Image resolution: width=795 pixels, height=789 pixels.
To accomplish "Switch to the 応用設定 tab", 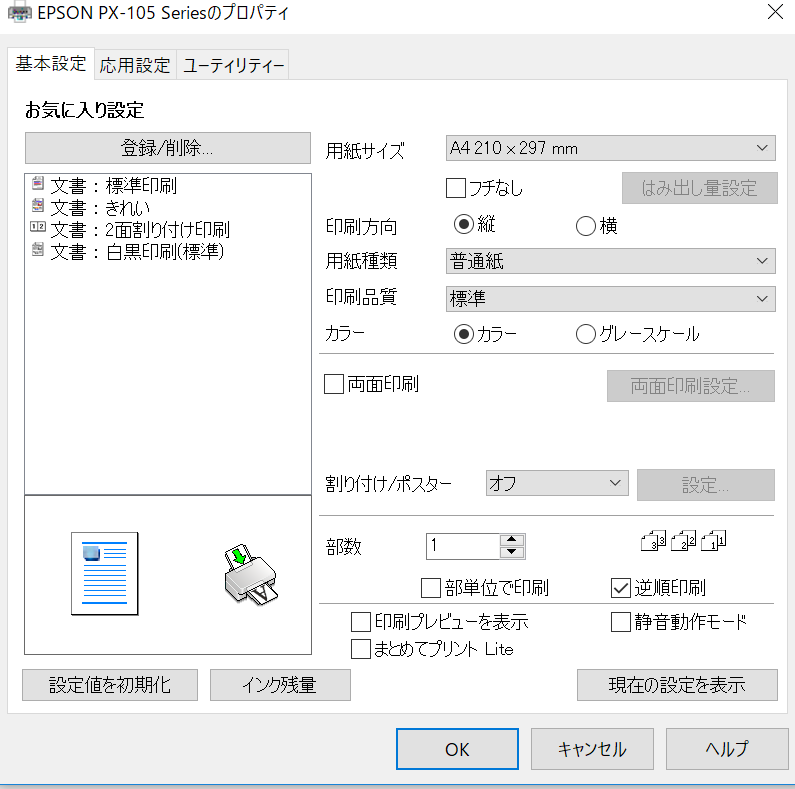I will (135, 65).
